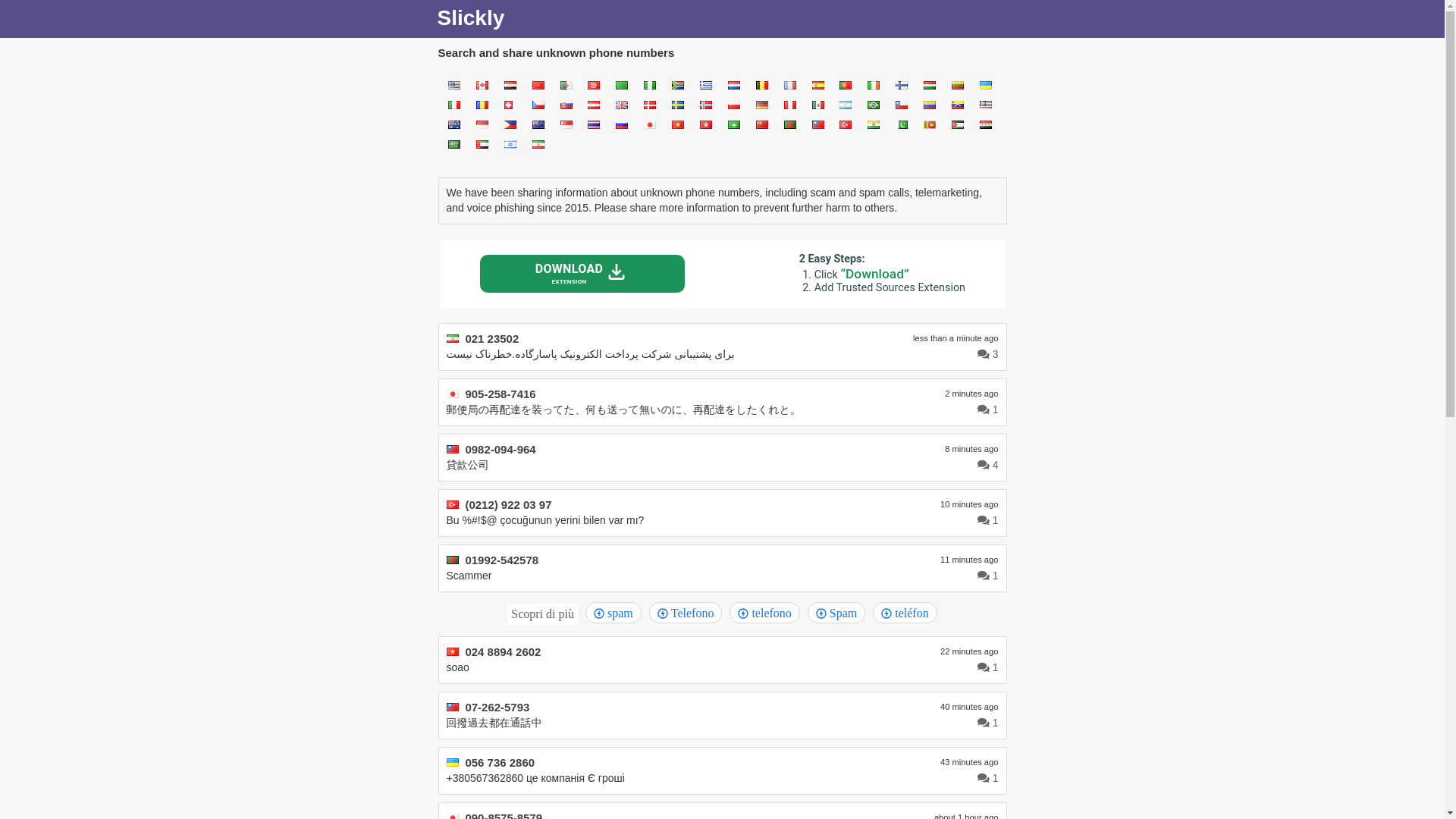
Task: Click the Pakistan flag icon
Action: click(x=901, y=124)
